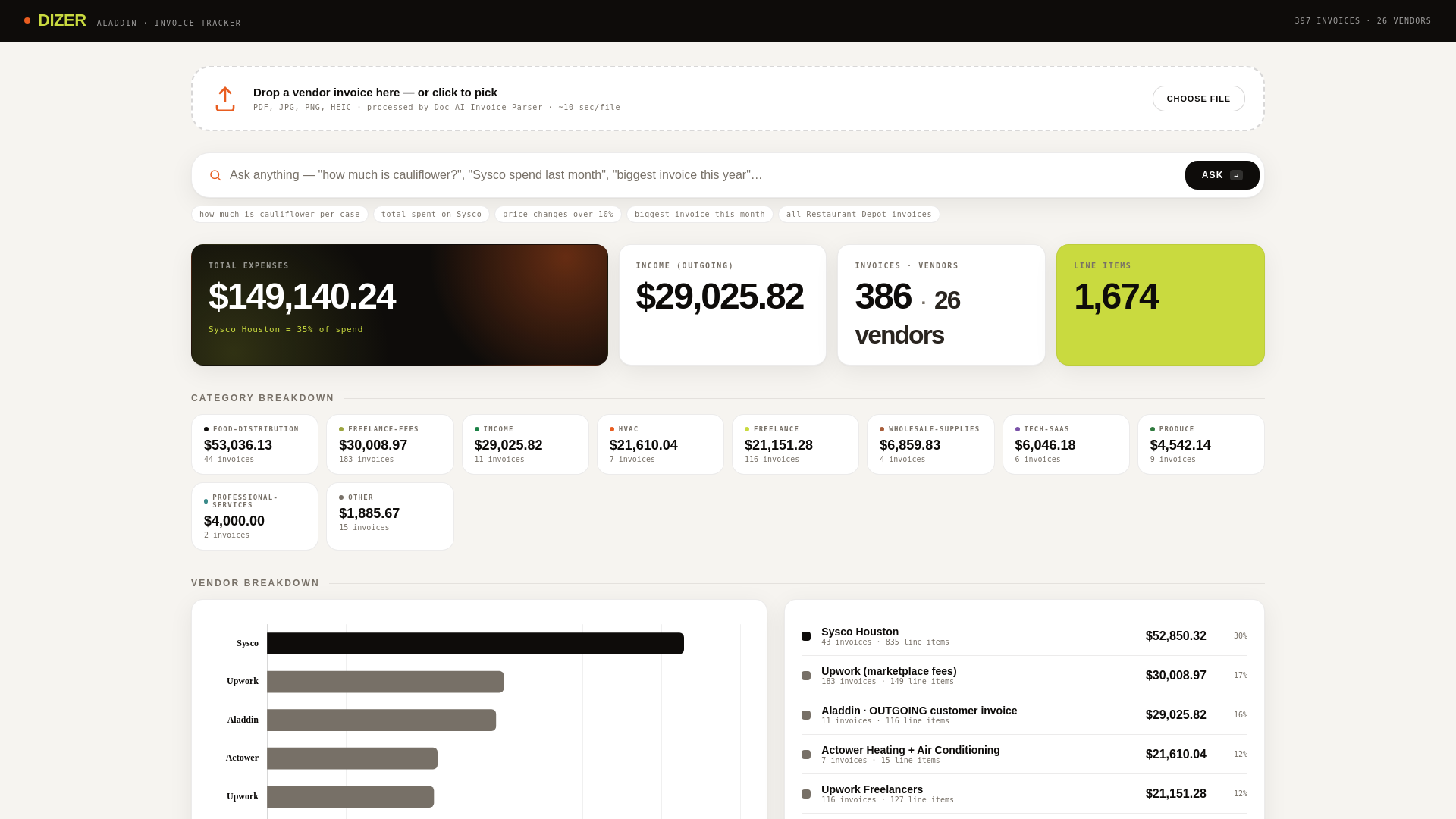Open the HVAC category card
The image size is (1456, 819).
click(661, 444)
